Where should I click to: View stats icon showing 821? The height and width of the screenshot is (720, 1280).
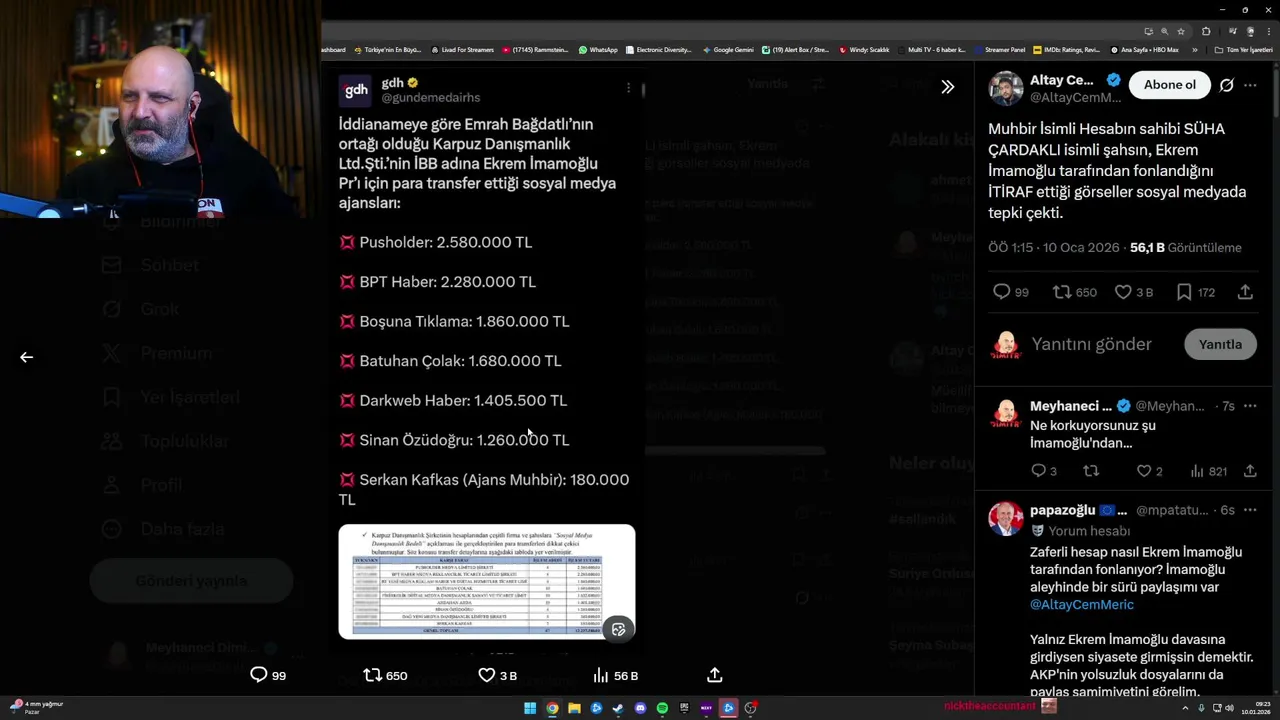tap(1208, 471)
